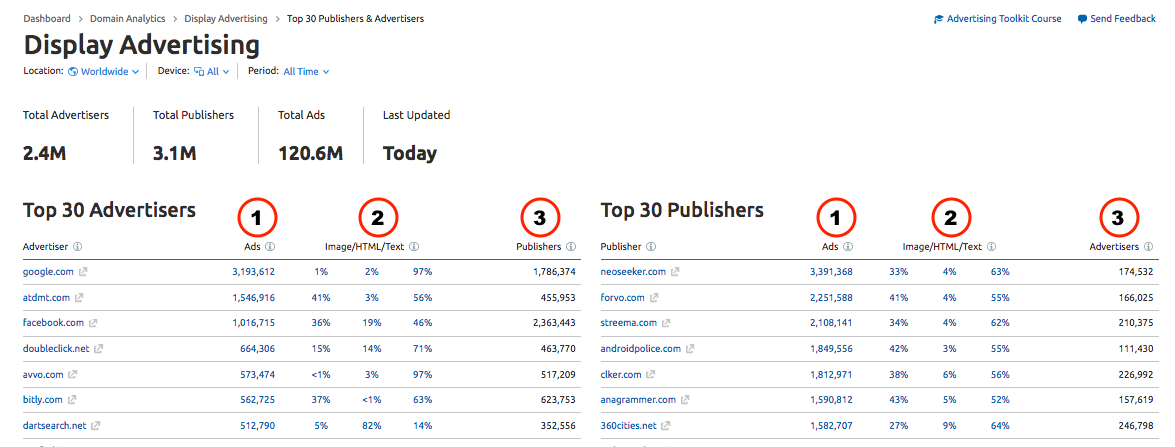Click ads count 3,391,368 for neoseeker.com
Screen dimensions: 1175x447
tap(831, 272)
